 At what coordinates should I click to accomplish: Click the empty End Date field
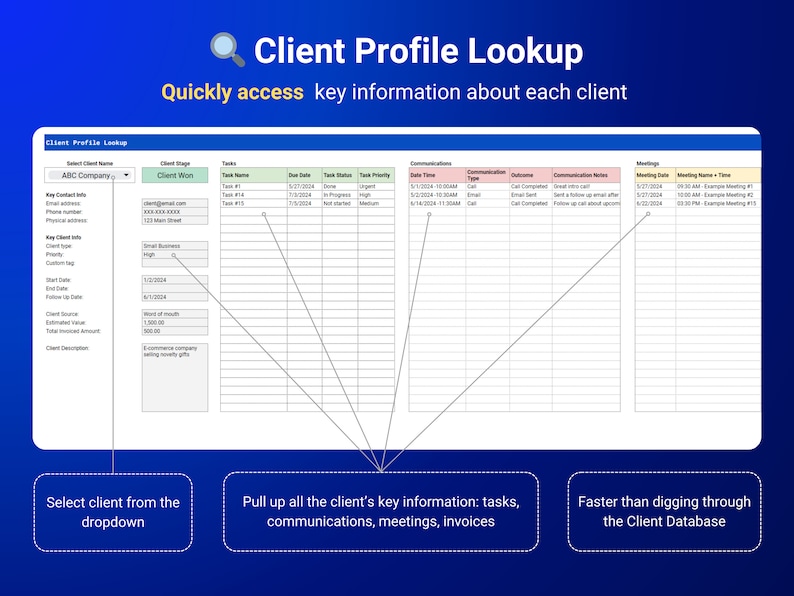coord(175,288)
